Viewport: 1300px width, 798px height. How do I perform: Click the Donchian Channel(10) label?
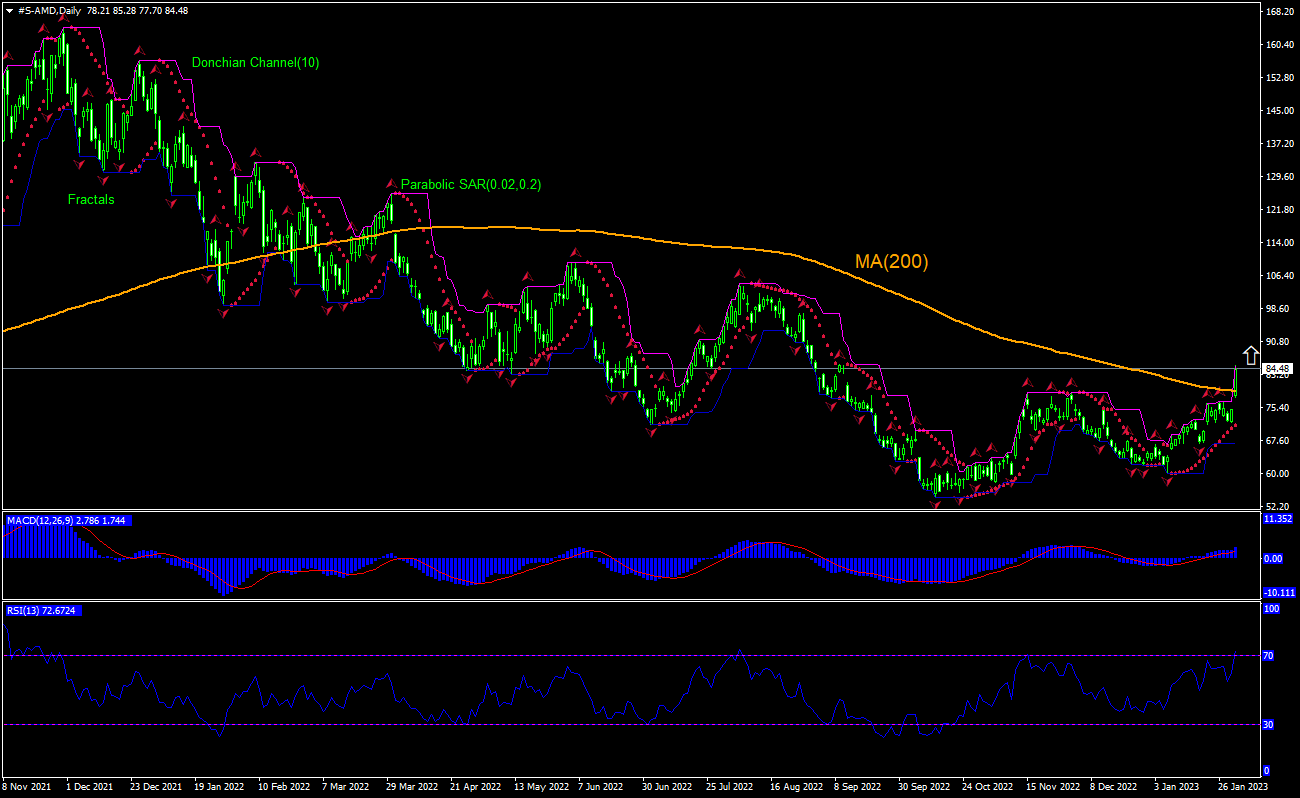point(256,62)
